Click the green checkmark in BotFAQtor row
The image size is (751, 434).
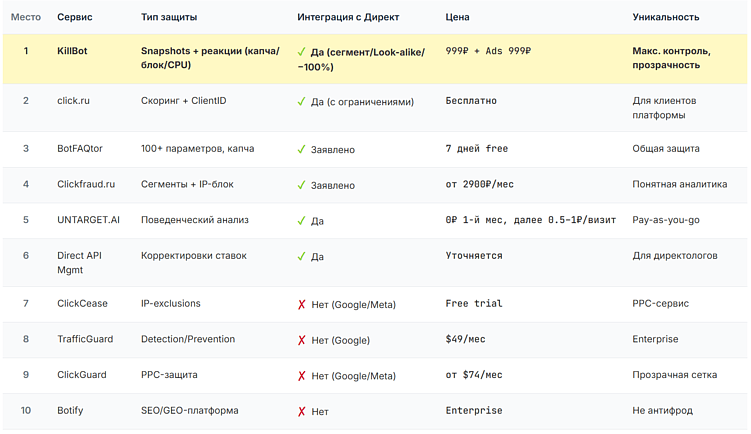[301, 149]
